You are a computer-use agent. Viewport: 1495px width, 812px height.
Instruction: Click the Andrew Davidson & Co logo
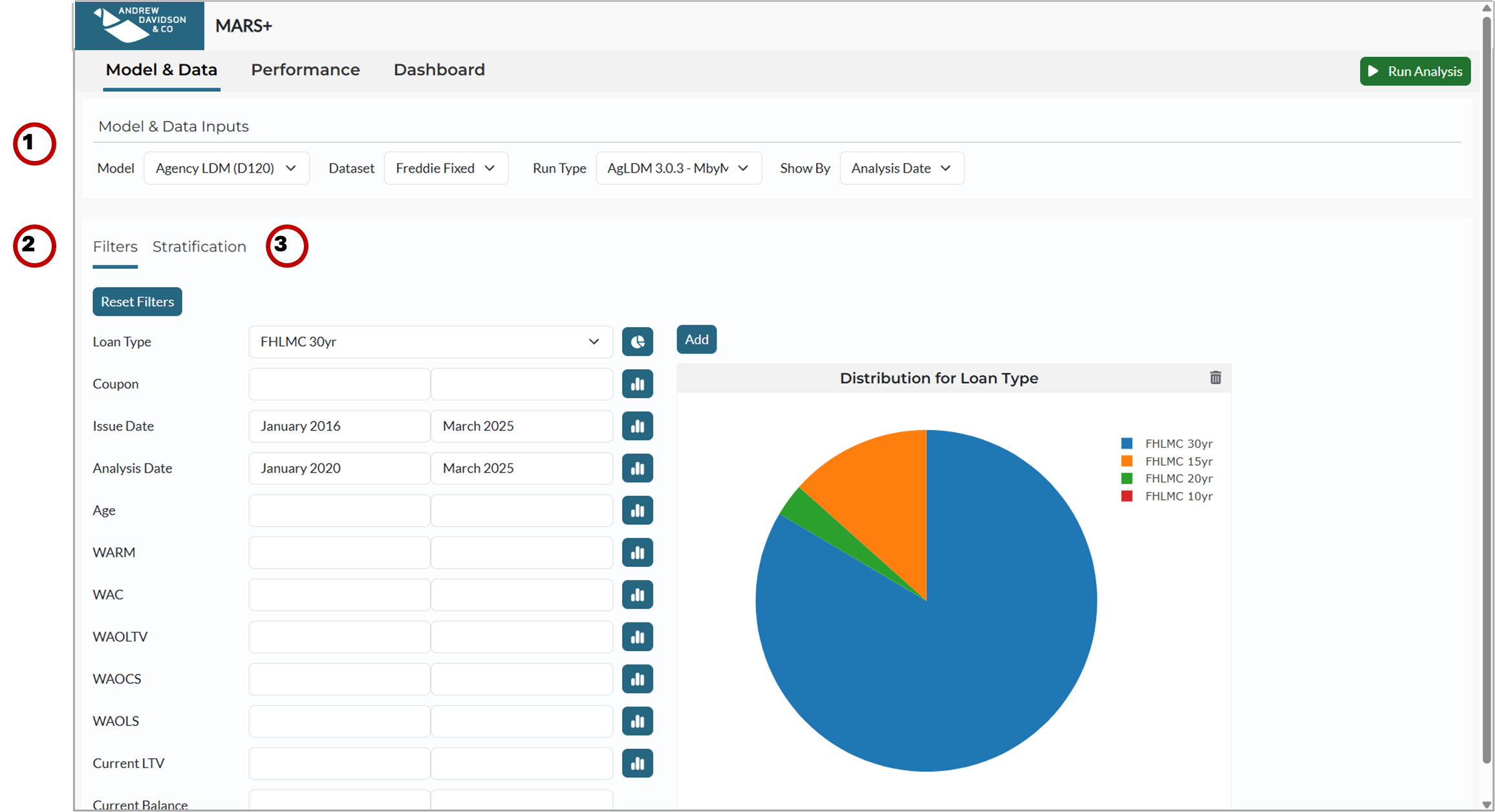140,25
